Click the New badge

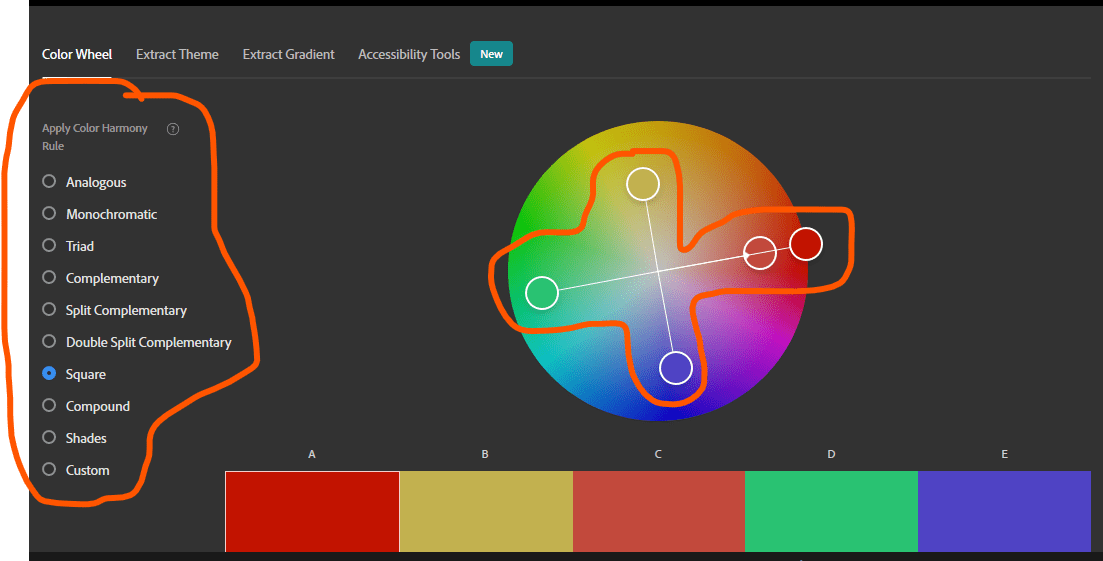click(491, 54)
